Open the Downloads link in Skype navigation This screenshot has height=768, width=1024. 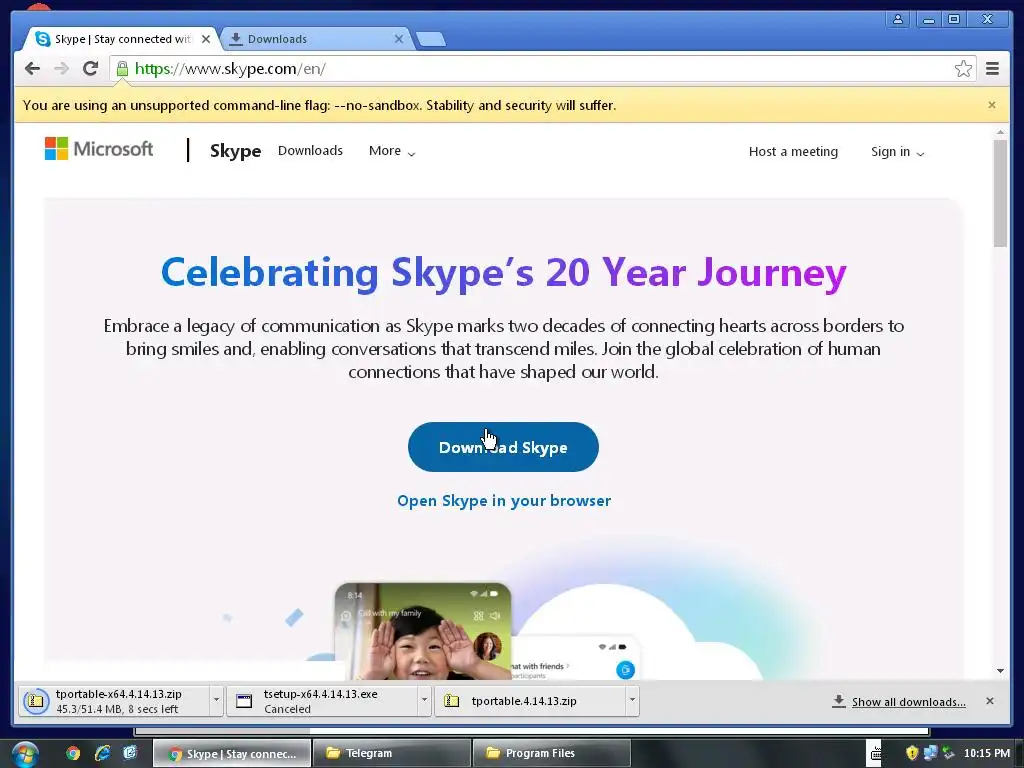pyautogui.click(x=310, y=150)
